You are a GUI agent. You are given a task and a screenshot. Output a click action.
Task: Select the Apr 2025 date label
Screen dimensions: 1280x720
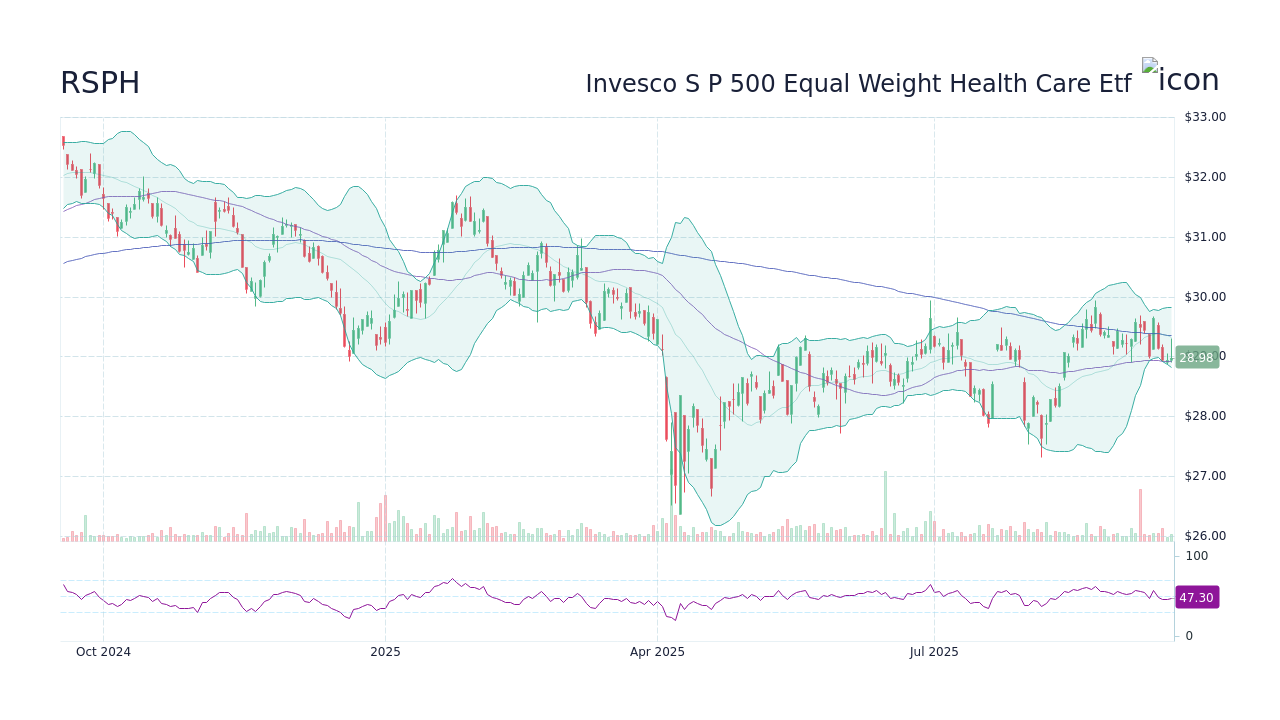click(x=657, y=651)
